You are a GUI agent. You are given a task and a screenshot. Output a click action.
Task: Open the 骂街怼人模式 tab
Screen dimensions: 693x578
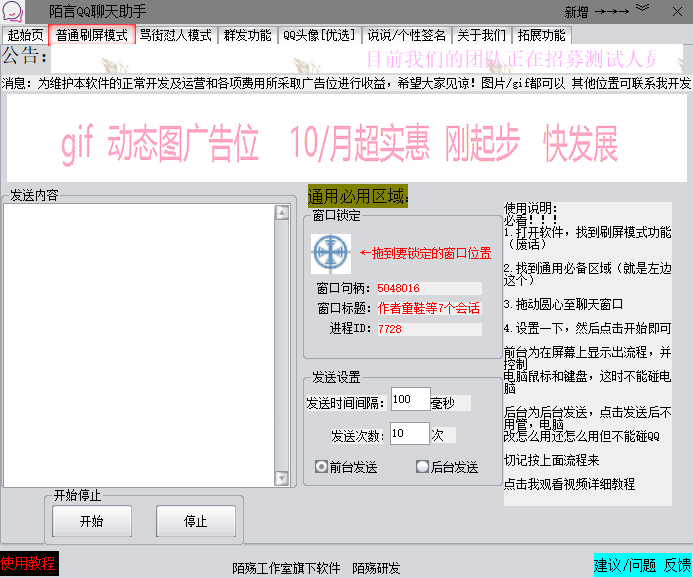coord(175,35)
